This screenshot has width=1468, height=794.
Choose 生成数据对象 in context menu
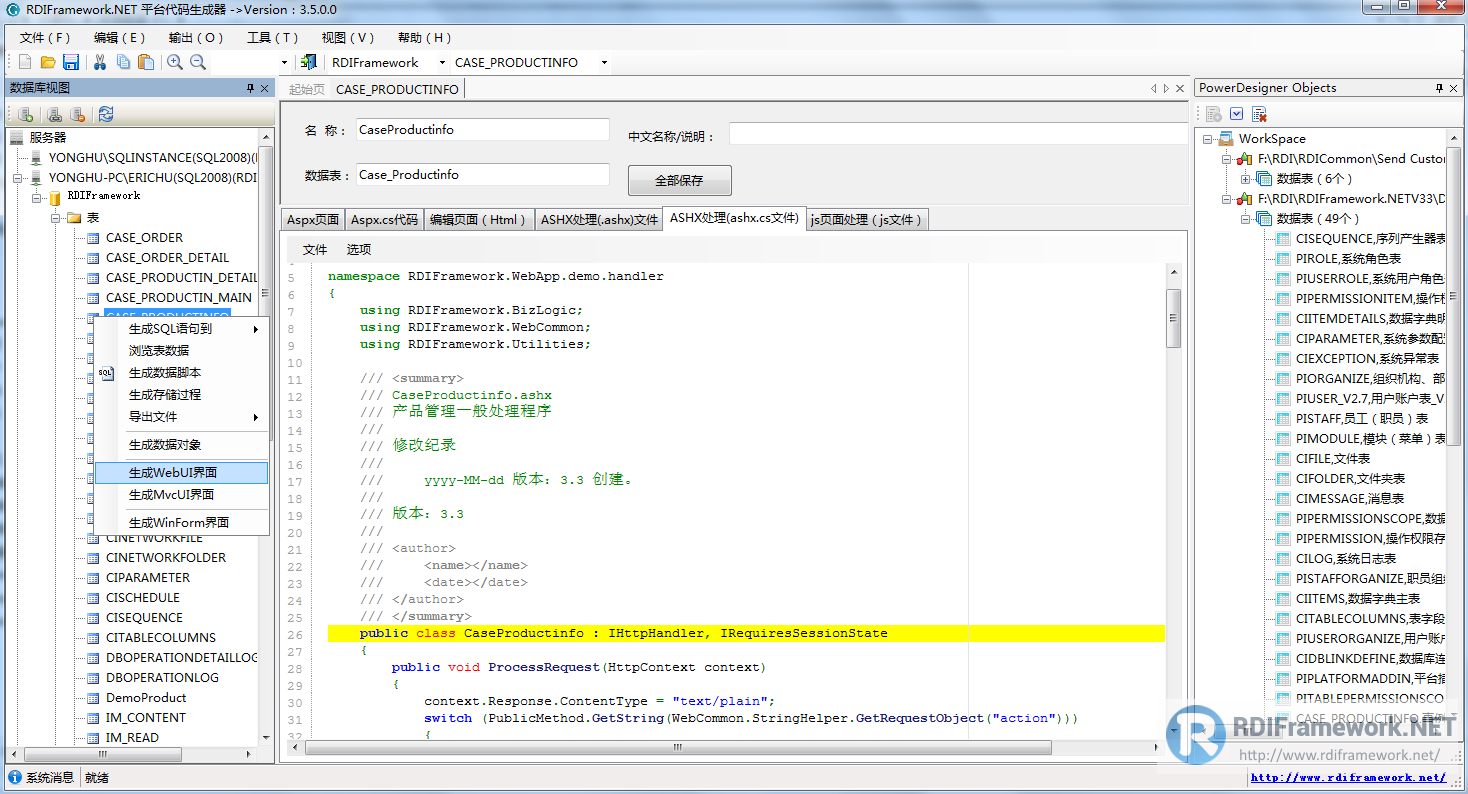click(x=181, y=445)
